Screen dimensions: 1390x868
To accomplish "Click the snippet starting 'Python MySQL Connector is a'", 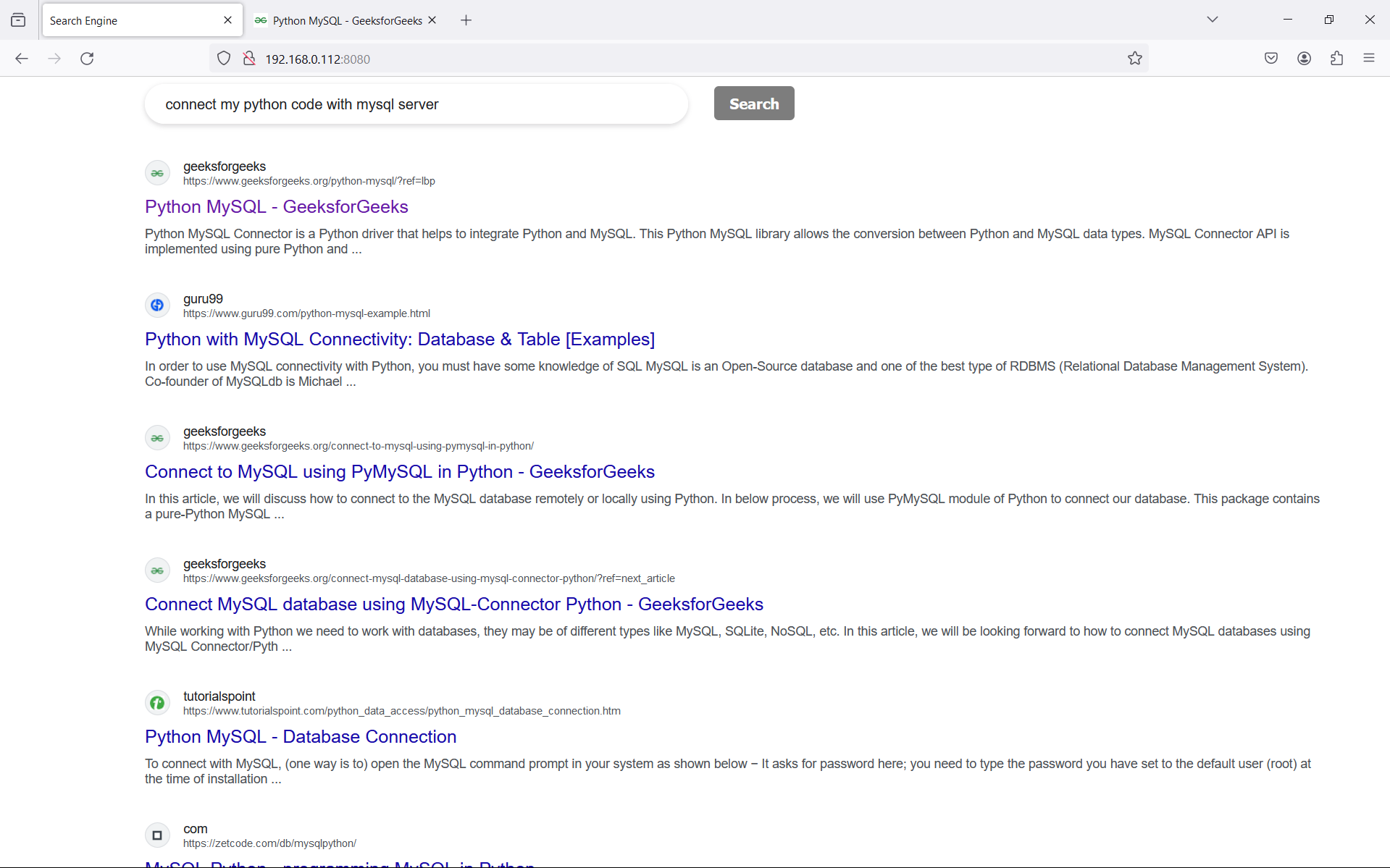I will pos(717,242).
